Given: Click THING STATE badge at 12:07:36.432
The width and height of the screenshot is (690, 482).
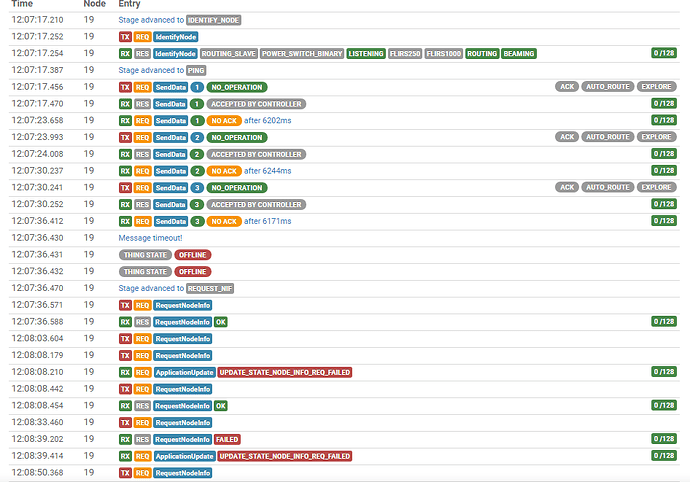Looking at the screenshot, I should tap(145, 272).
